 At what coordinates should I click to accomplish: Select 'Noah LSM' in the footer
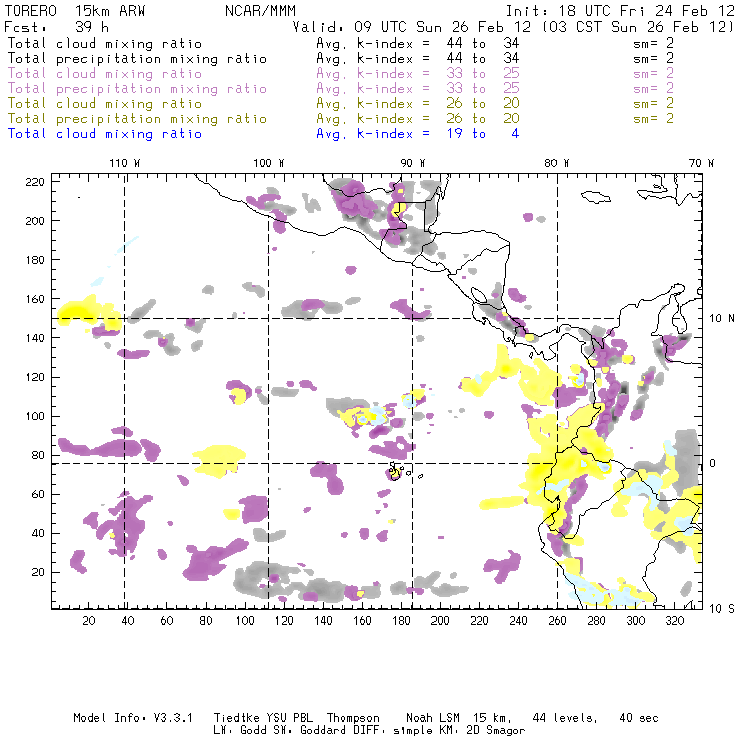(x=433, y=718)
